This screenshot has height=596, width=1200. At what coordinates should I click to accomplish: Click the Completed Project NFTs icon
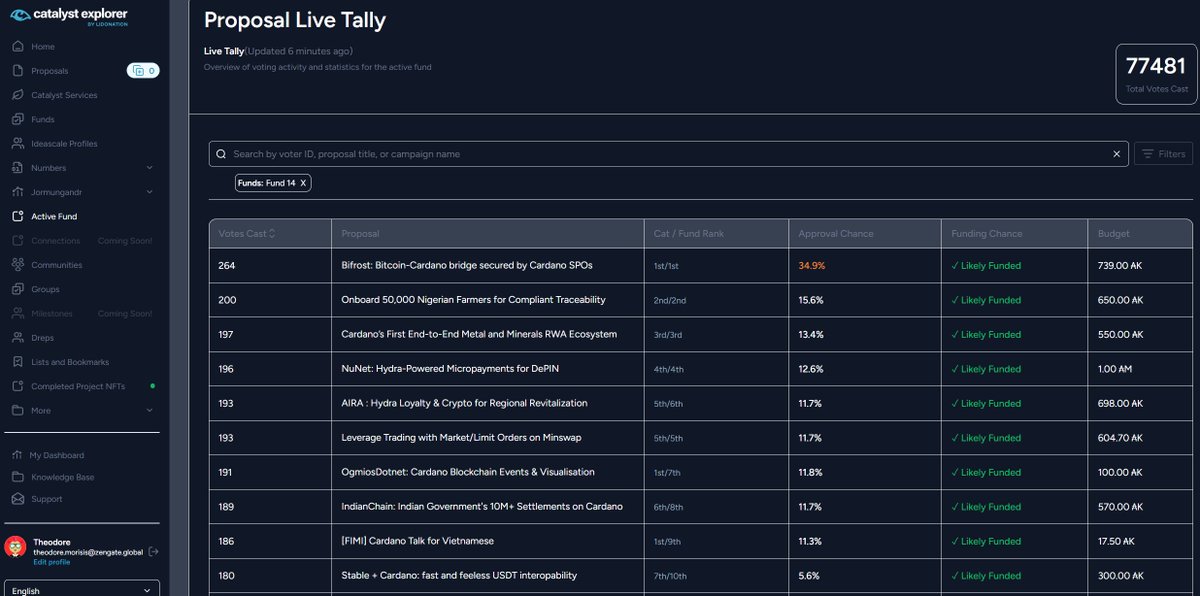point(17,386)
